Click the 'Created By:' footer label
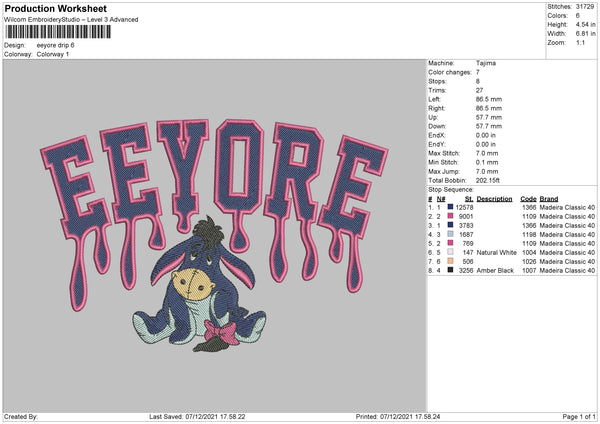This screenshot has height=424, width=600. [21, 416]
